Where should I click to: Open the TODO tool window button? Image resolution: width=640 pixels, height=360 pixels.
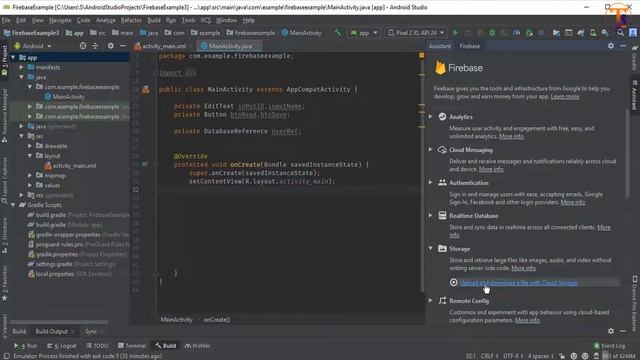[97, 346]
